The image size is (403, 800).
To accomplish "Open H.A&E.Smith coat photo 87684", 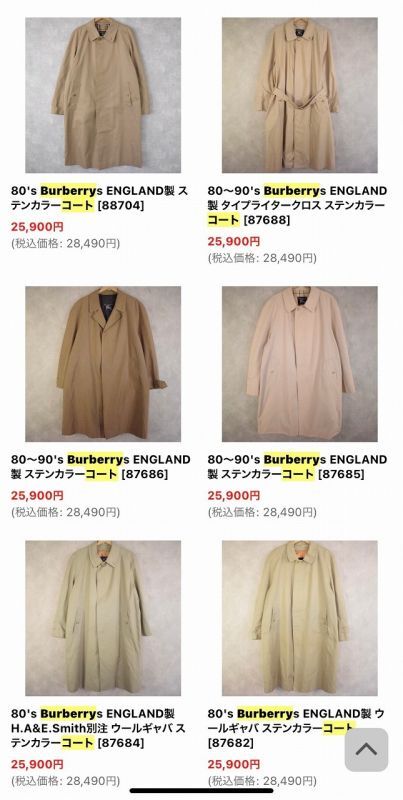I will point(103,618).
